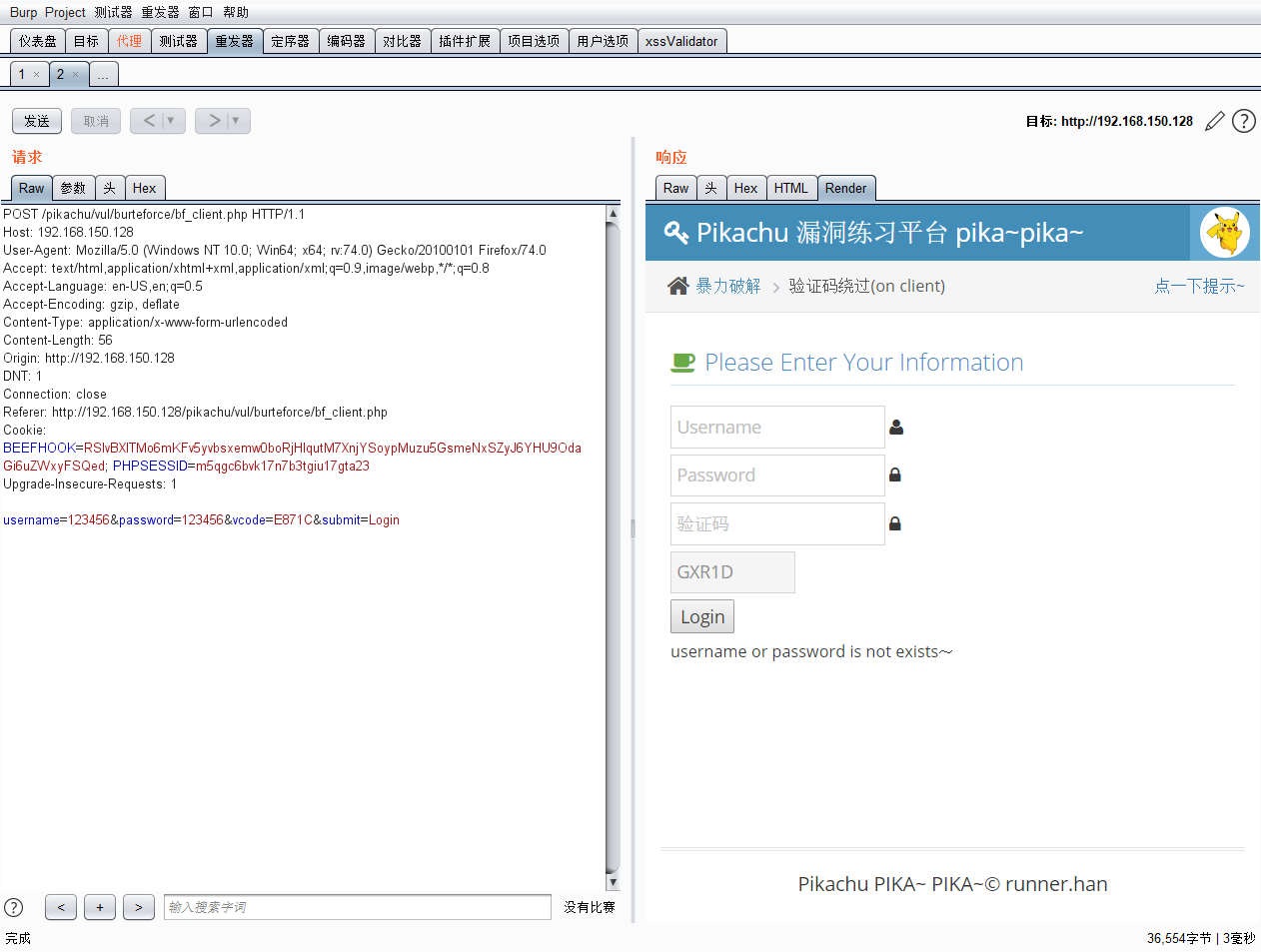Open the back history dropdown arrow
The image size is (1261, 952).
172,121
